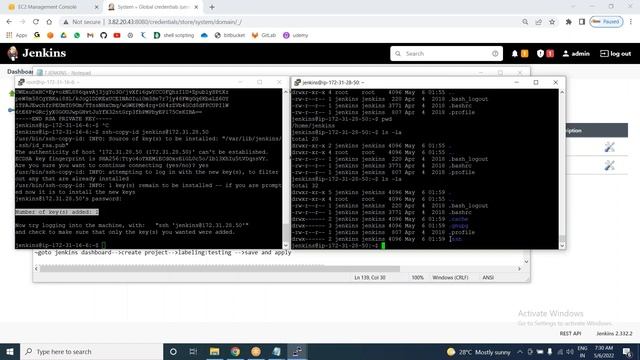The width and height of the screenshot is (640, 360).
Task: Open the Google bookmark
Action: [x=37, y=36]
